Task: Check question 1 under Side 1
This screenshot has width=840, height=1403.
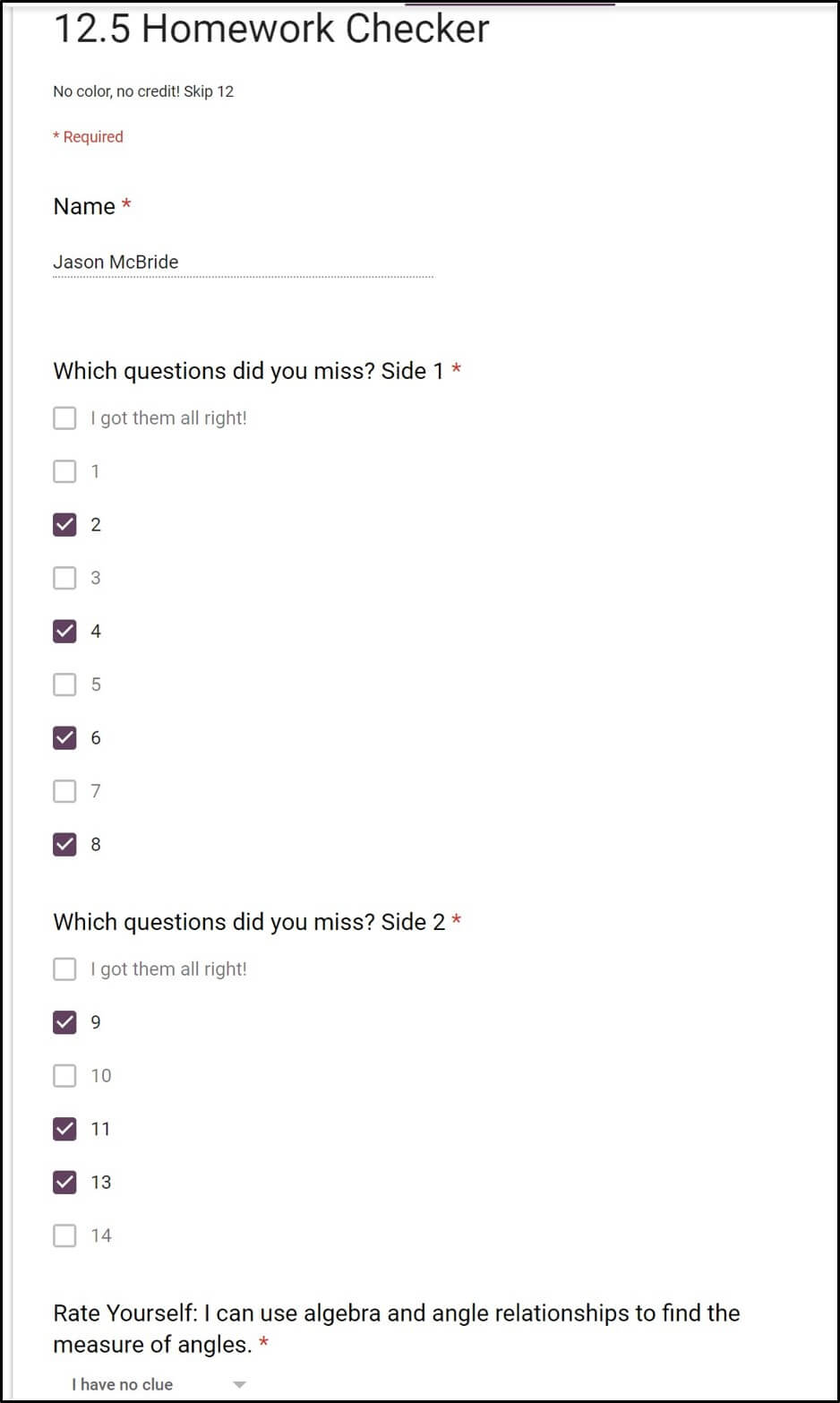Action: (64, 471)
